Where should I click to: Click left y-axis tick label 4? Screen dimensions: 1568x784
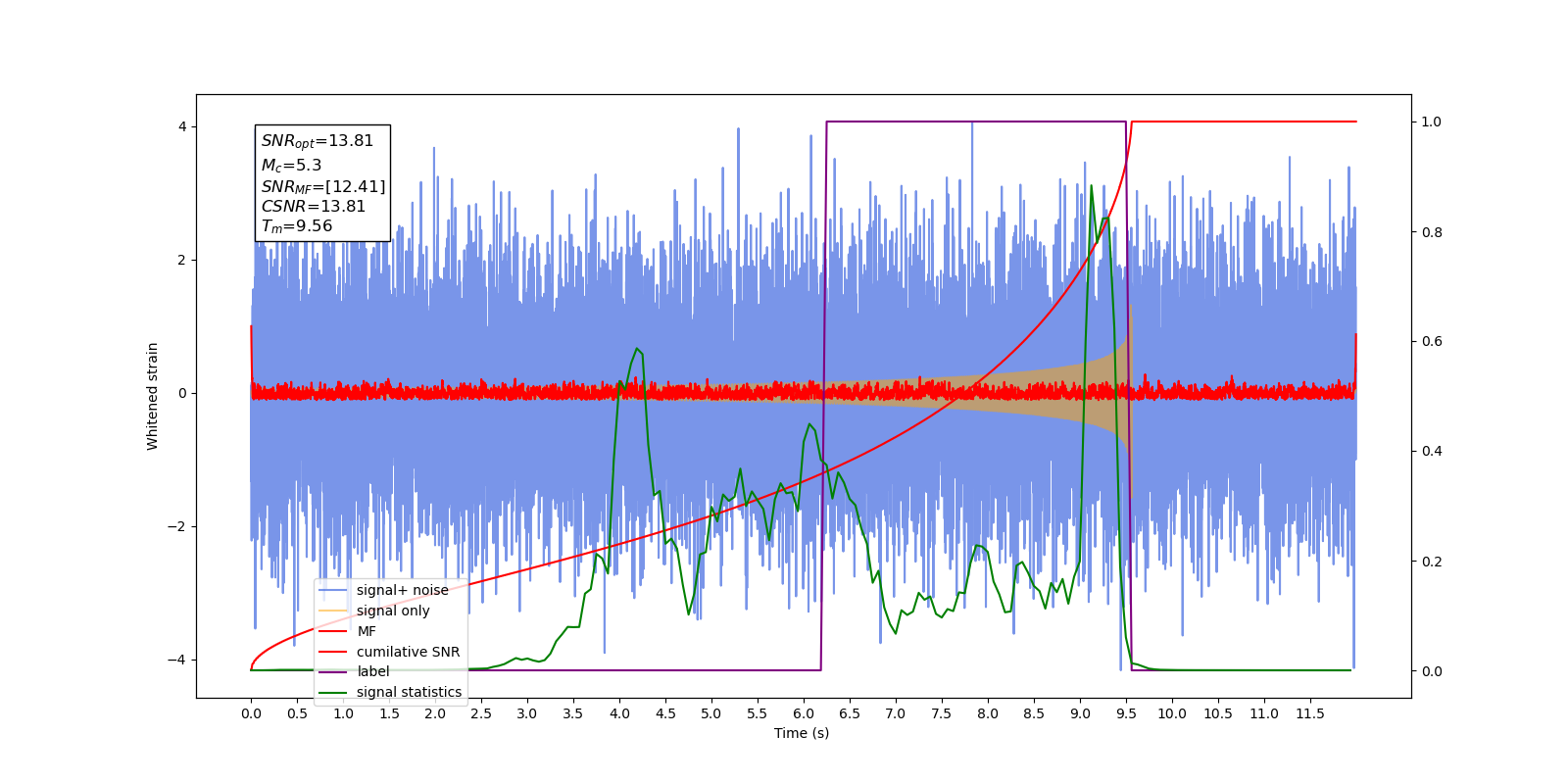(182, 126)
